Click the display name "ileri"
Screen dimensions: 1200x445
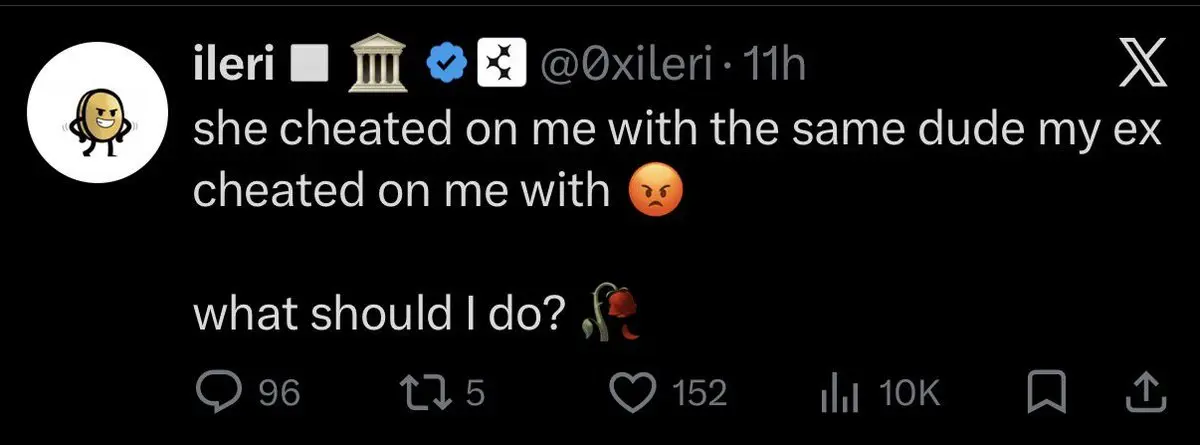(232, 66)
